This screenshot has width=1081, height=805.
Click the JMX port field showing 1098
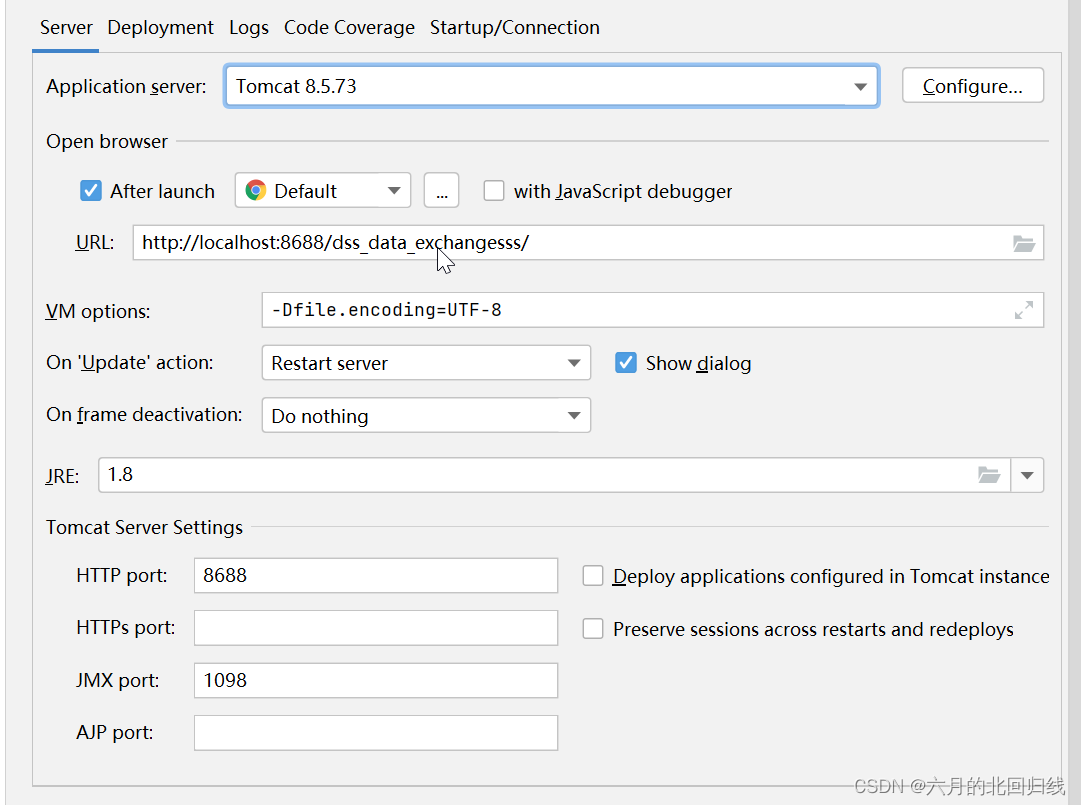376,680
